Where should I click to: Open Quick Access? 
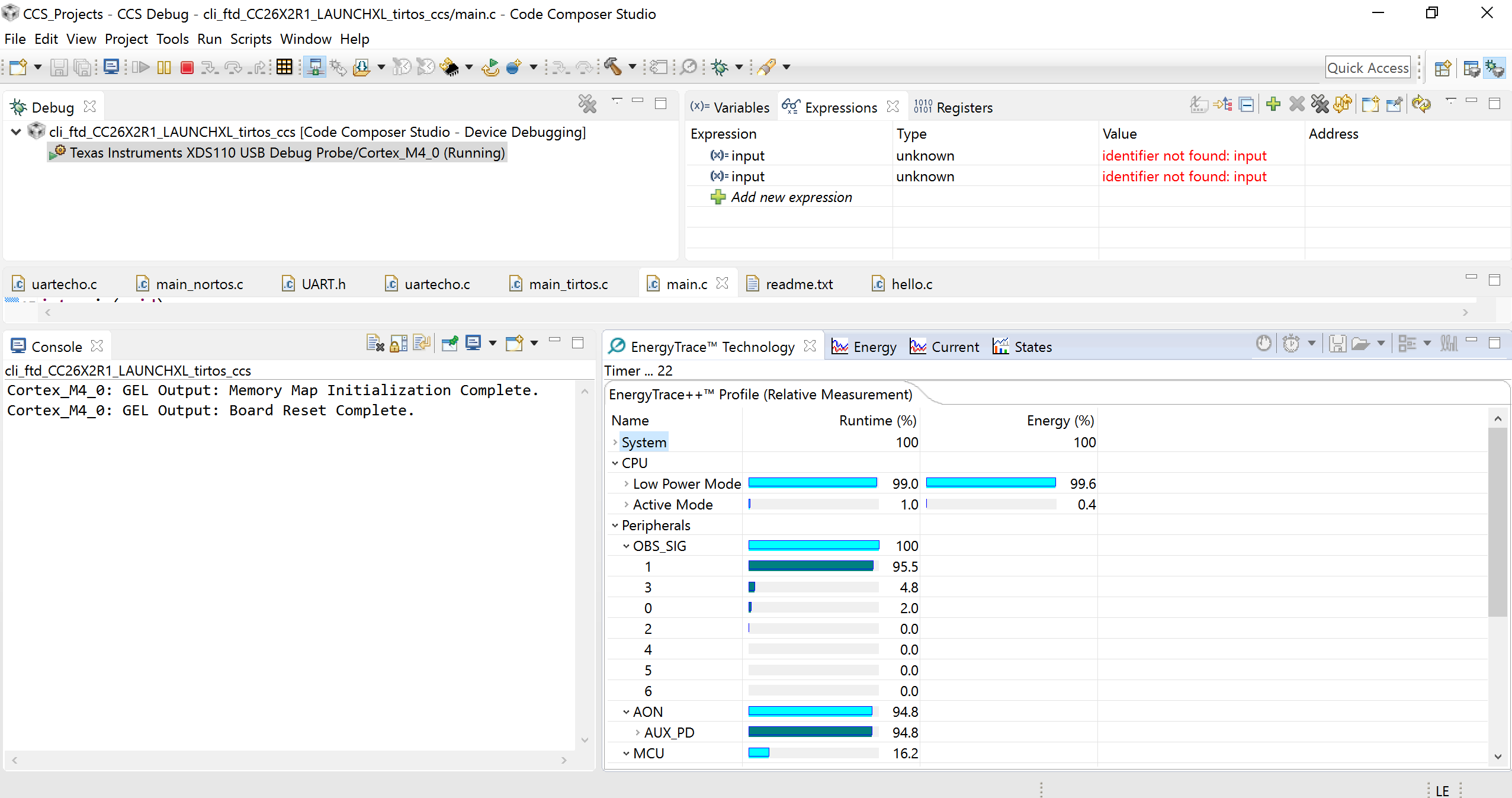click(1367, 67)
